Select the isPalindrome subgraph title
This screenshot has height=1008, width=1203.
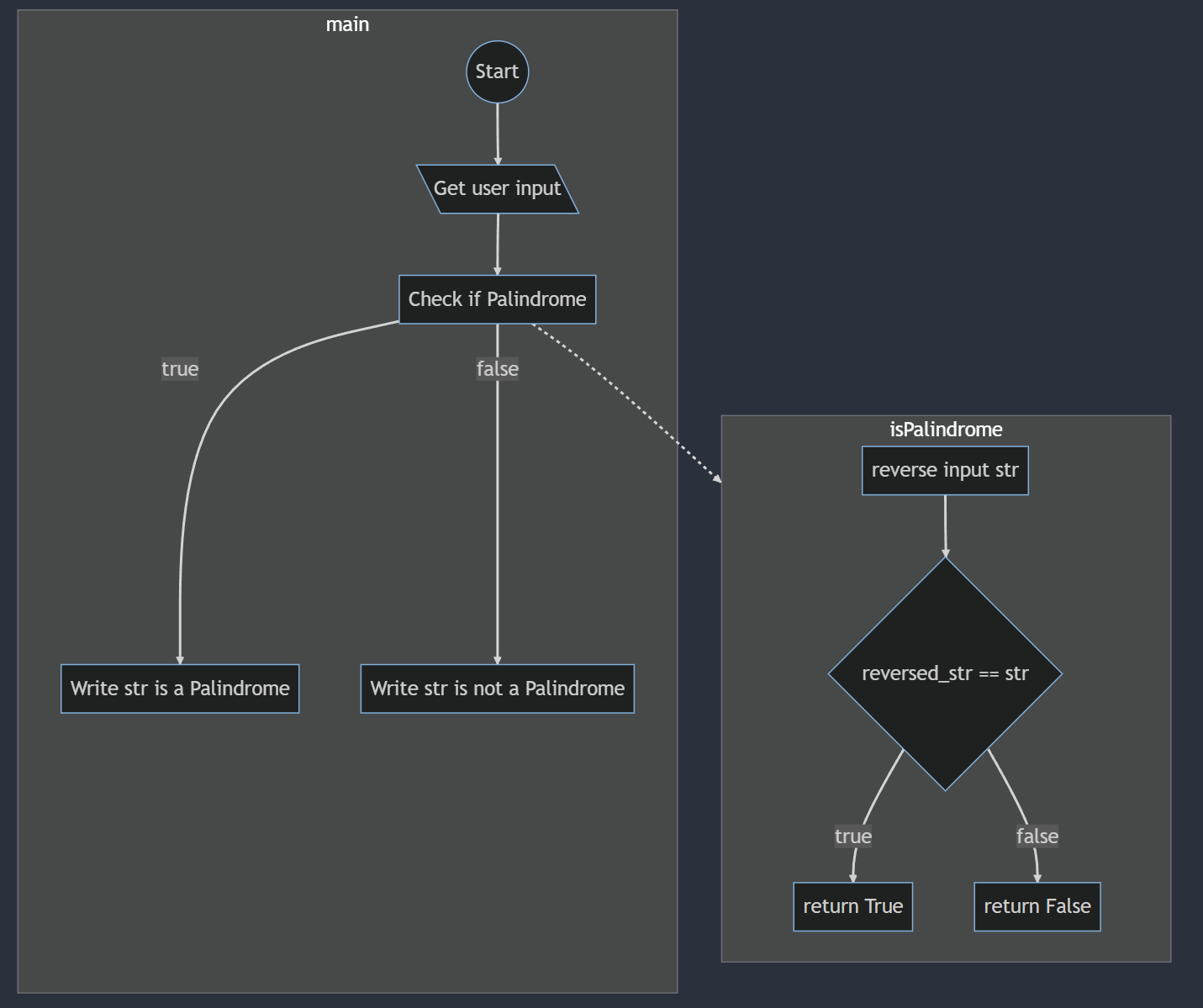pos(945,429)
